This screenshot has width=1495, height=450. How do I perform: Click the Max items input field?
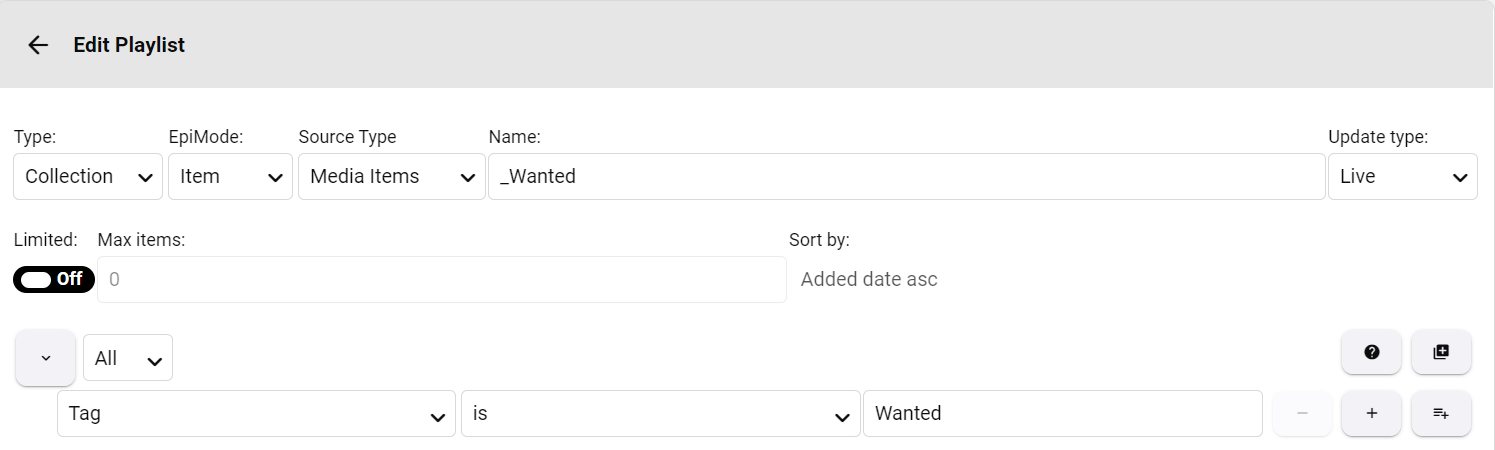[x=441, y=280]
